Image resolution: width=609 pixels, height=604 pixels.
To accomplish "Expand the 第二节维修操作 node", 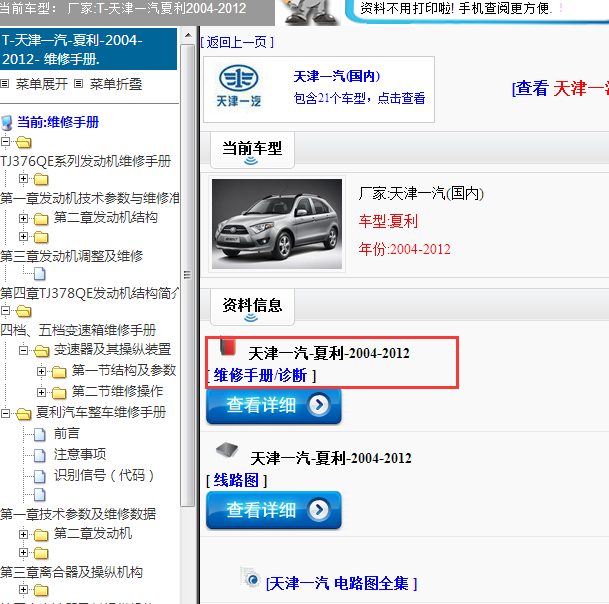I will point(42,392).
